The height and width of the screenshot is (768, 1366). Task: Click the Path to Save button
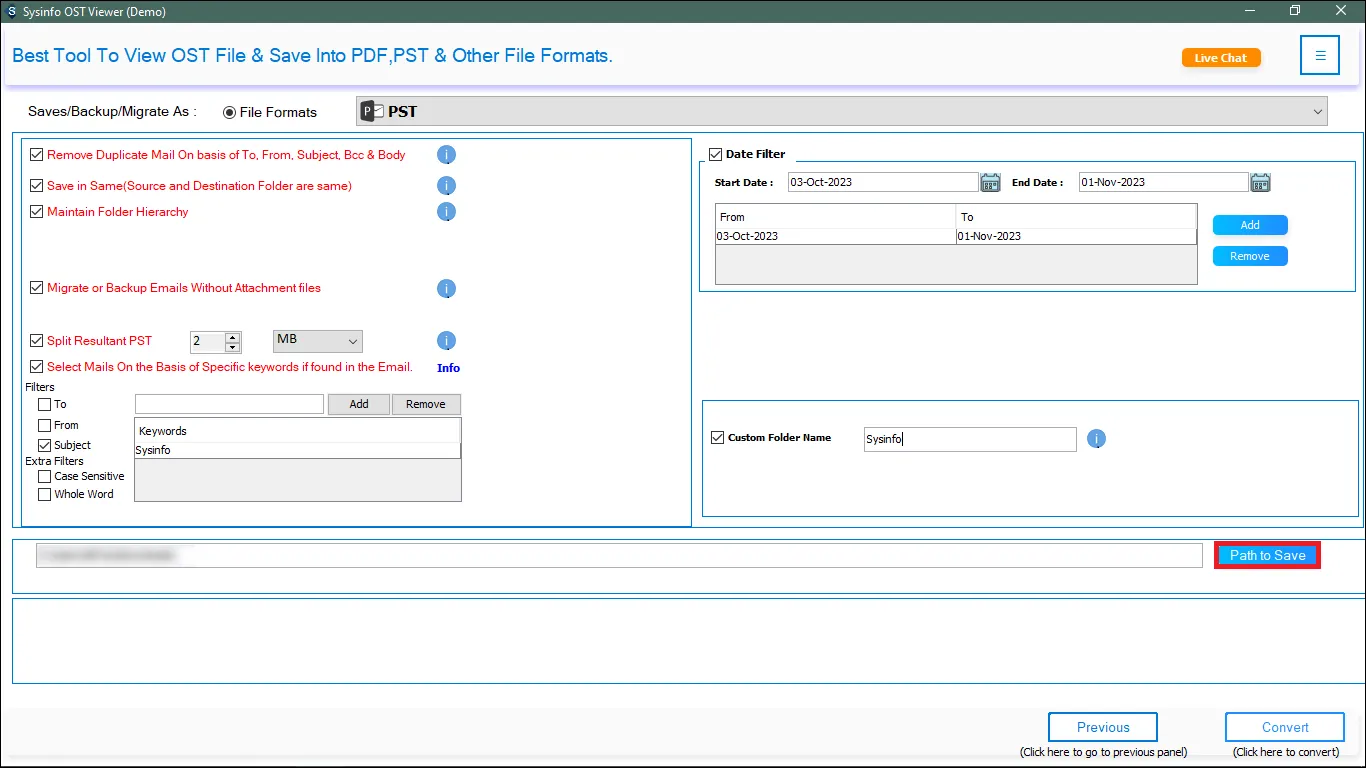coord(1267,556)
